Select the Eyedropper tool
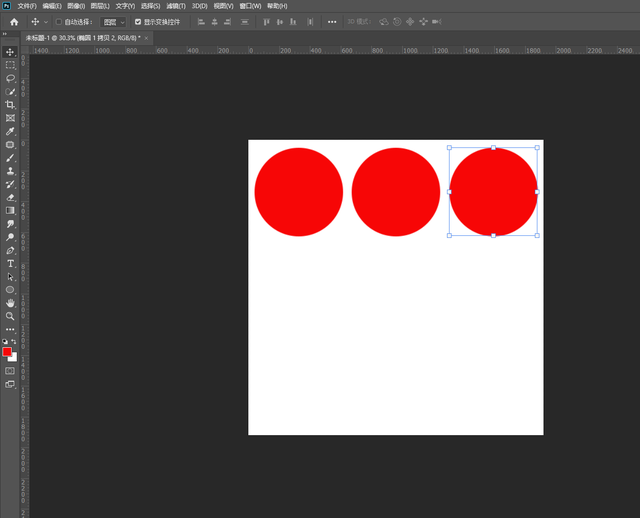Viewport: 640px width, 518px height. (x=10, y=131)
